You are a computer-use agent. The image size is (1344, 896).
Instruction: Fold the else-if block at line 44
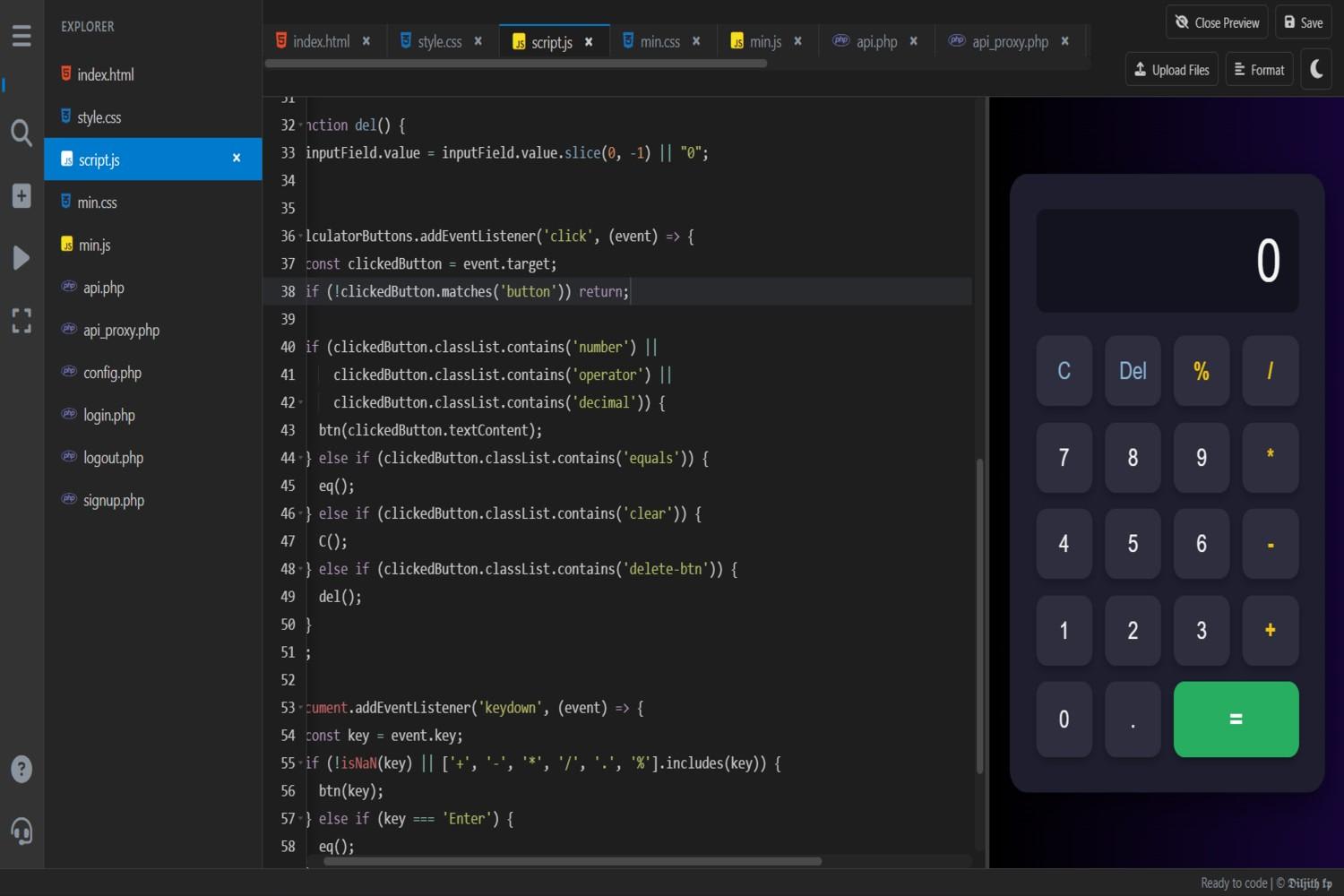pyautogui.click(x=301, y=459)
